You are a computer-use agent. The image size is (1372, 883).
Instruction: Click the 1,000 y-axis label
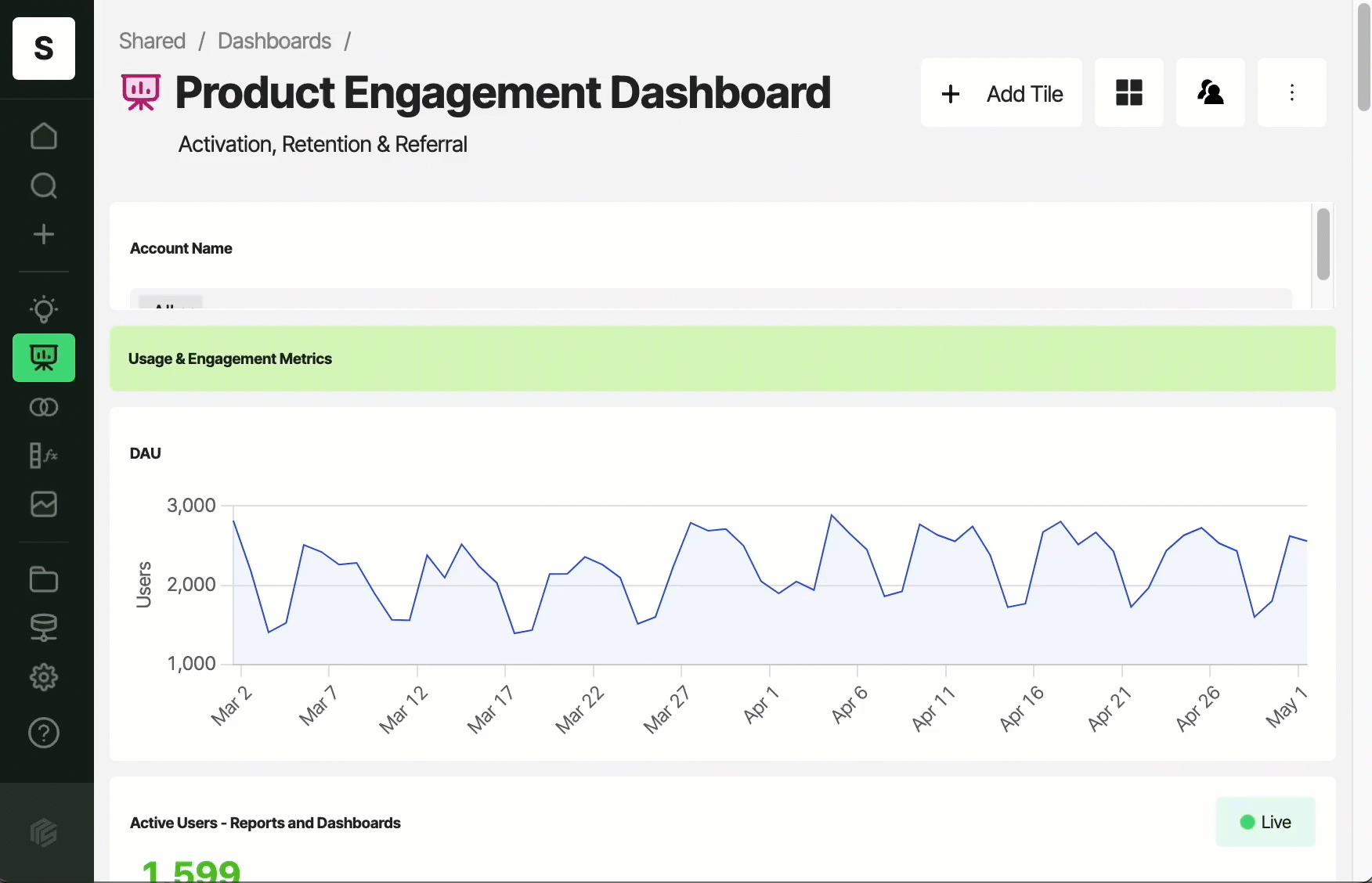tap(191, 664)
